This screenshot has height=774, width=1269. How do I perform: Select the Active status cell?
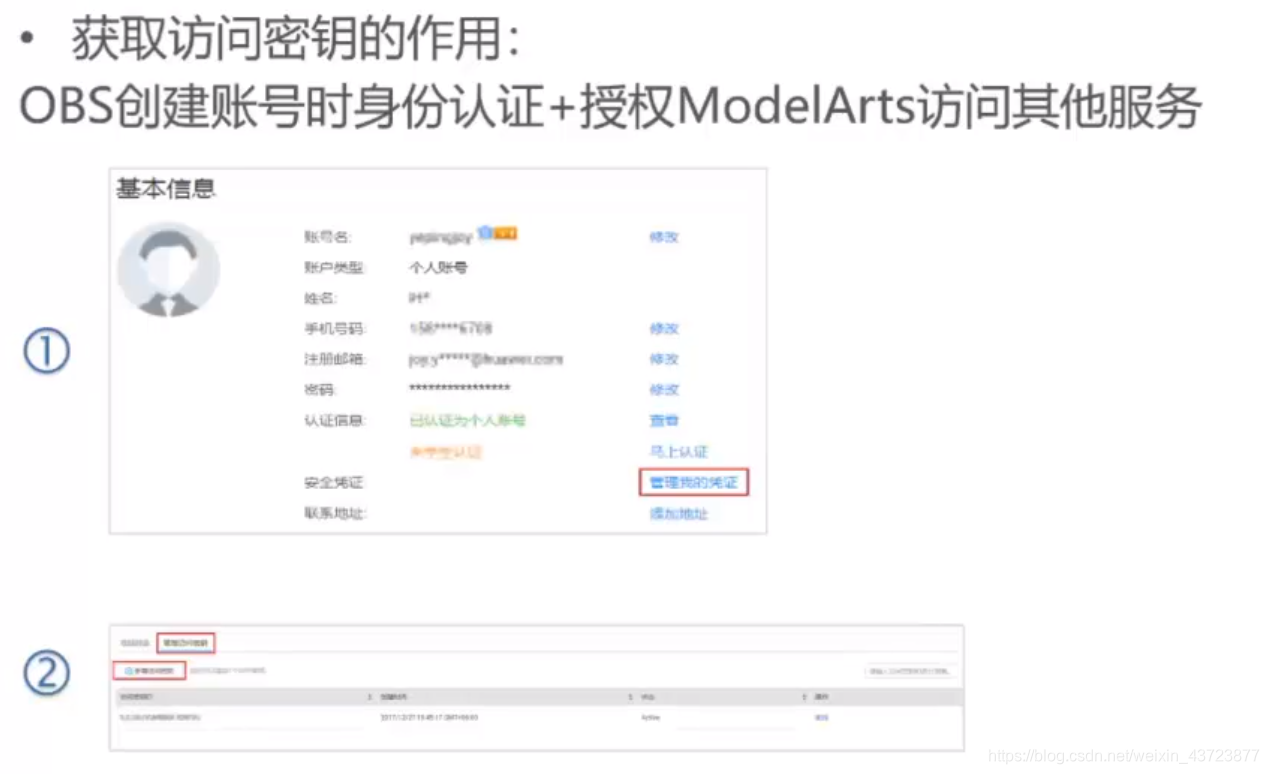pos(650,717)
